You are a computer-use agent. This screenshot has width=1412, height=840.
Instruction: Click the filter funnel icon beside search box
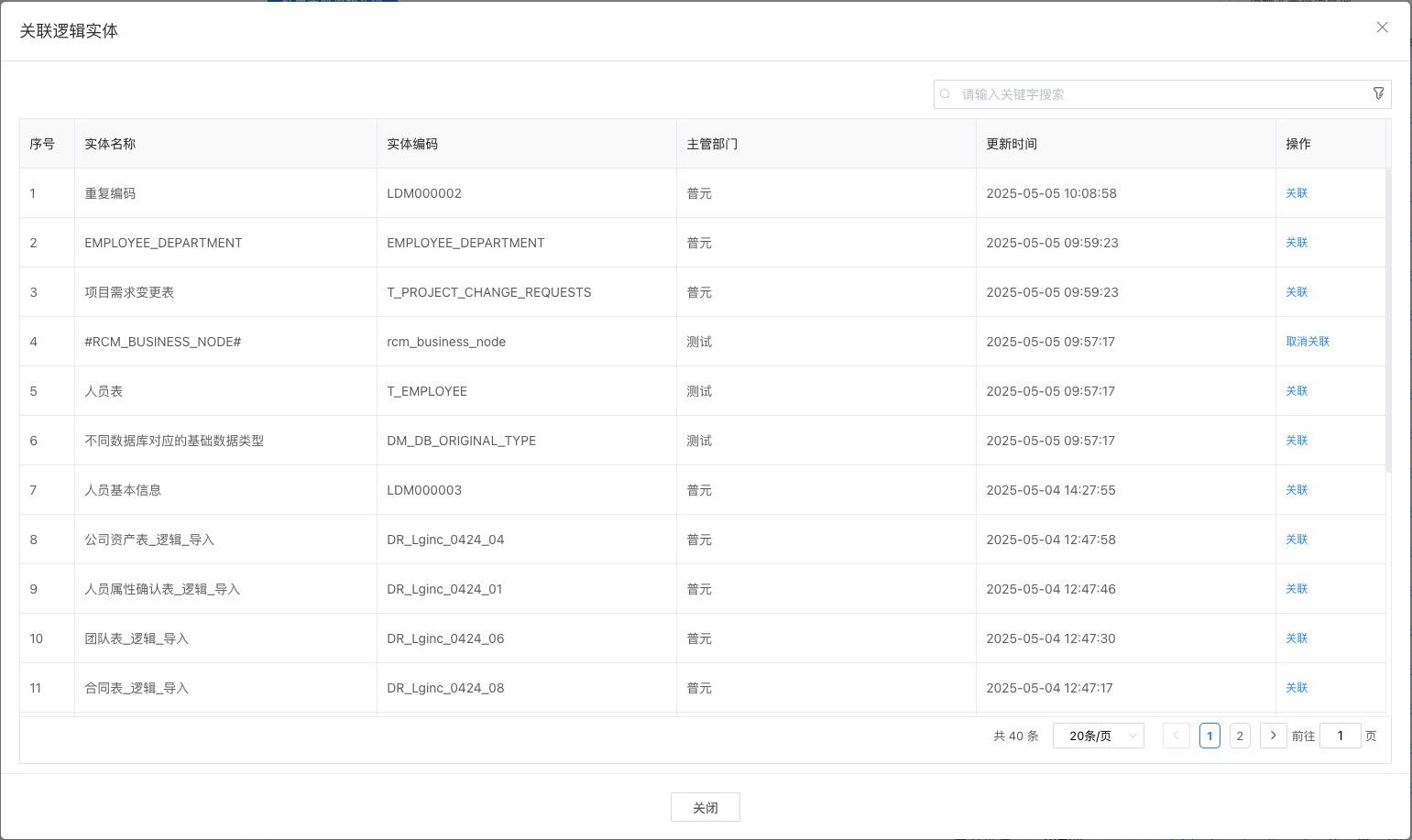point(1379,93)
